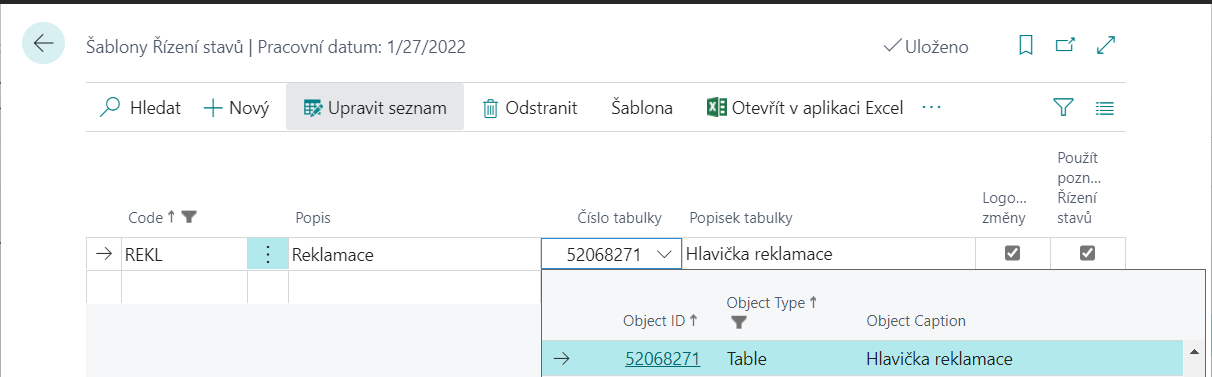Toggle Použít pozn. Řízení stavů checkbox
The height and width of the screenshot is (377, 1212).
point(1087,254)
